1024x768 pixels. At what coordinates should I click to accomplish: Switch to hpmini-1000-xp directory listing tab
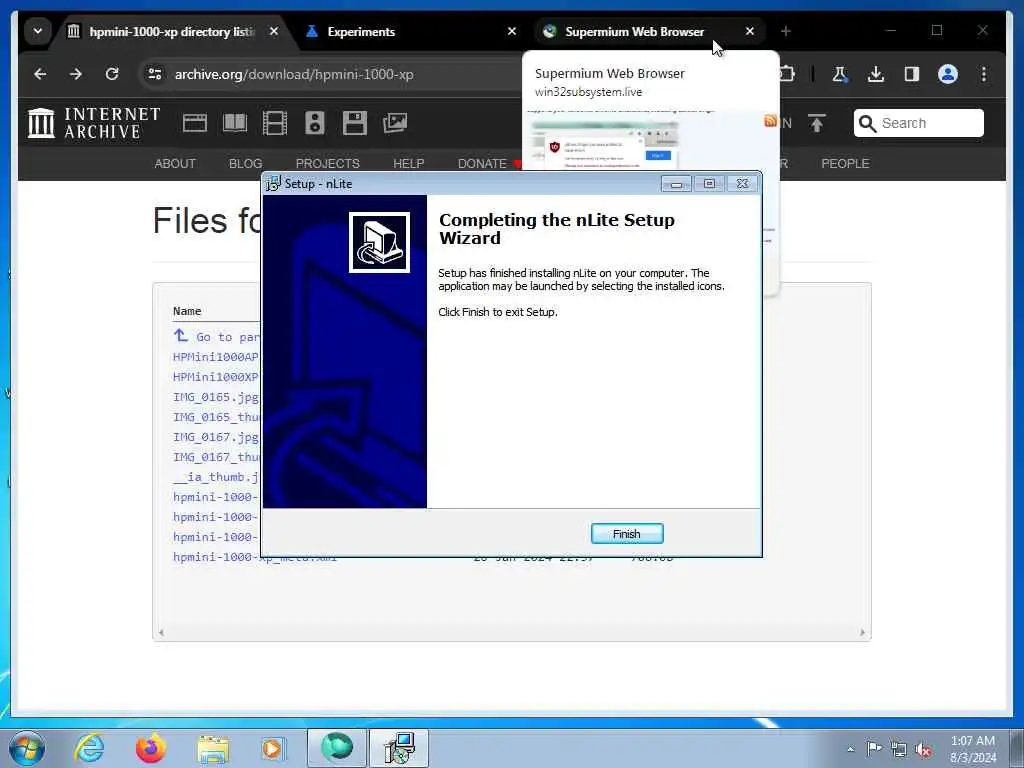(x=171, y=31)
